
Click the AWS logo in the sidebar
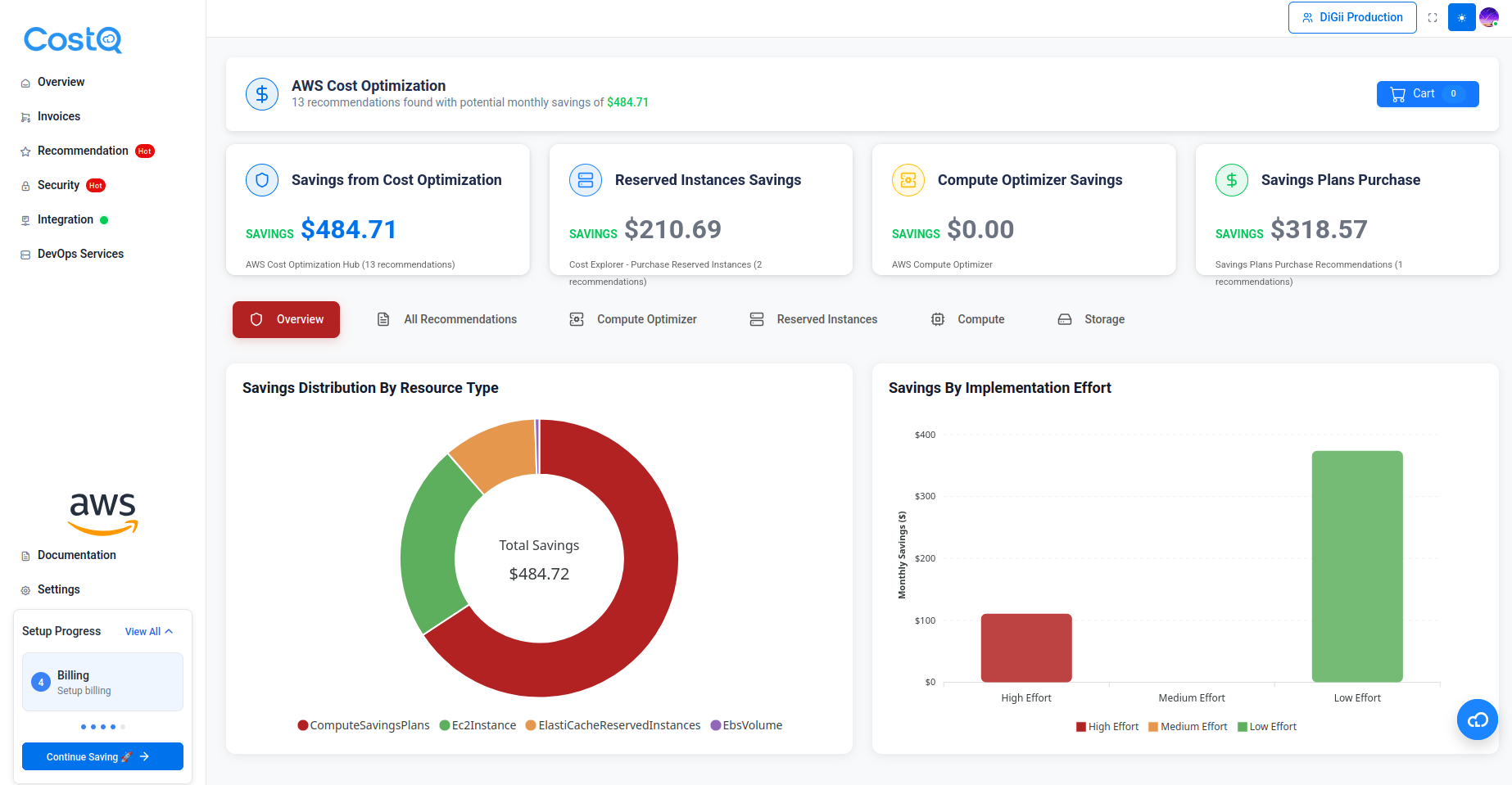[x=103, y=513]
